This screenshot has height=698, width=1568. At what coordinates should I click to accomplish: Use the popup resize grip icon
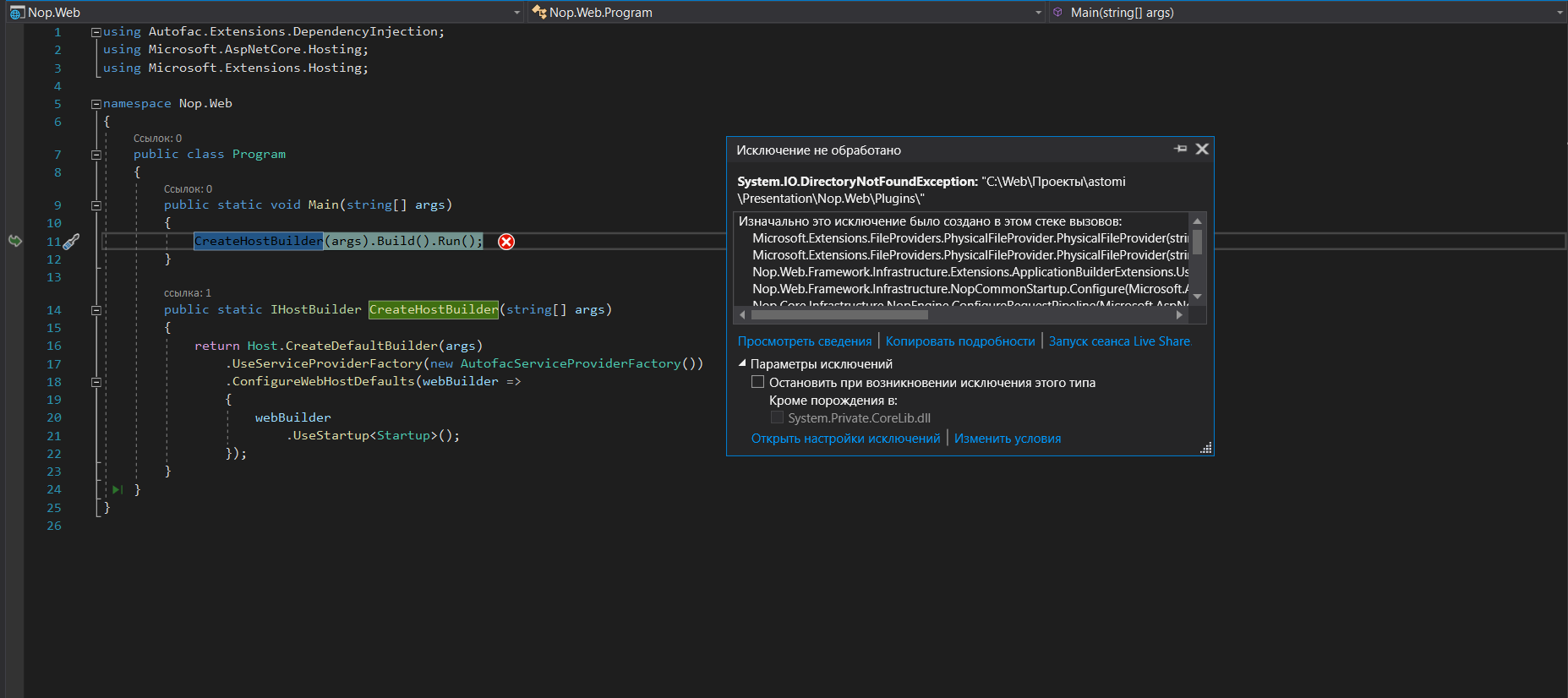pyautogui.click(x=1206, y=448)
